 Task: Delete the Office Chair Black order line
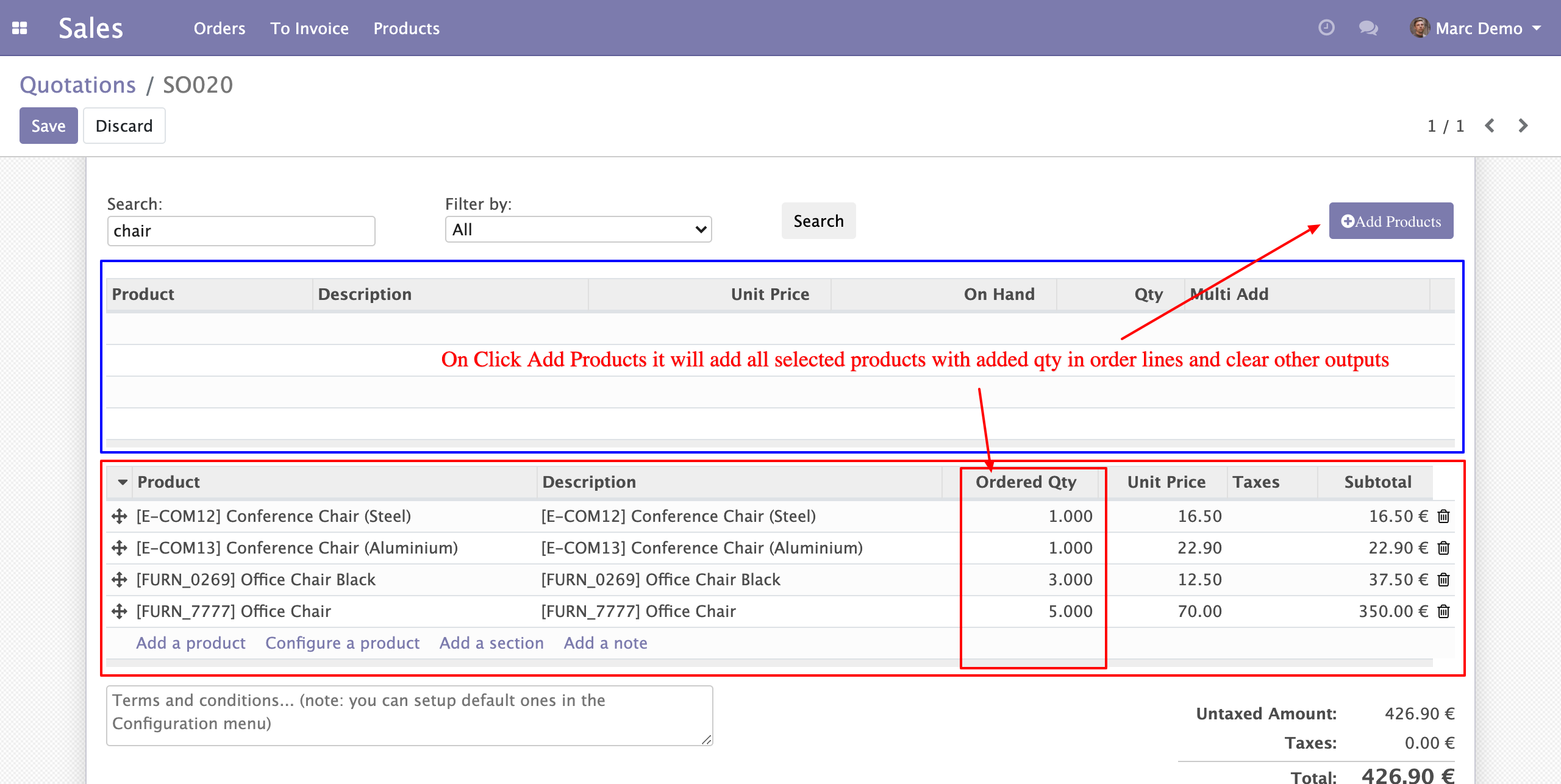[1443, 580]
